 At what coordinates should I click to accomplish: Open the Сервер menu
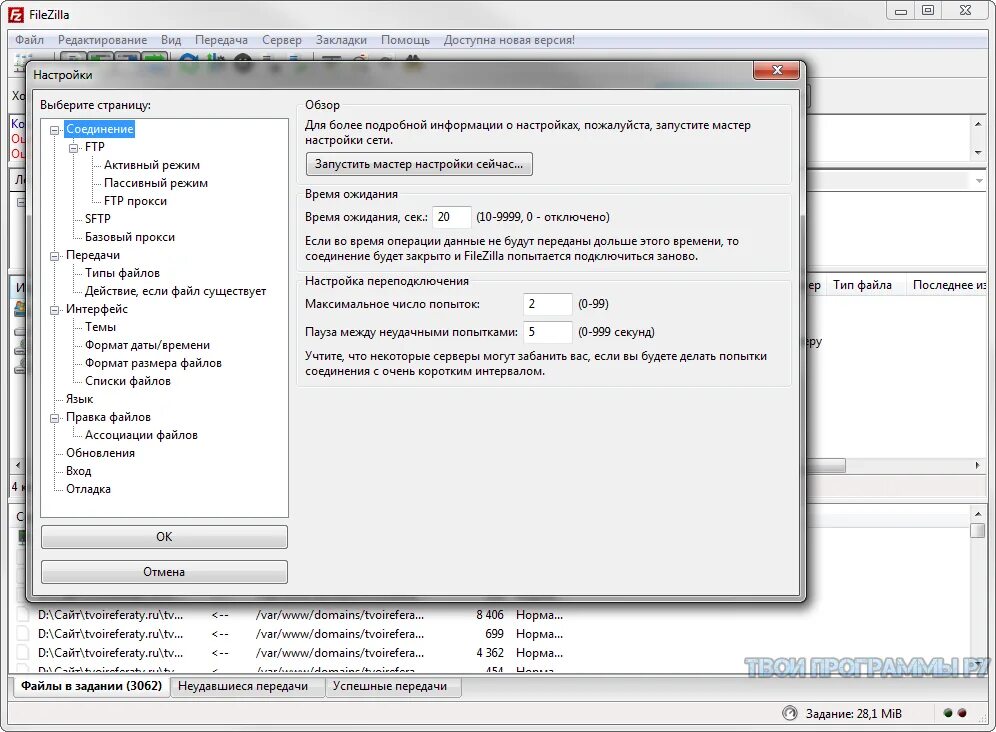coord(281,40)
